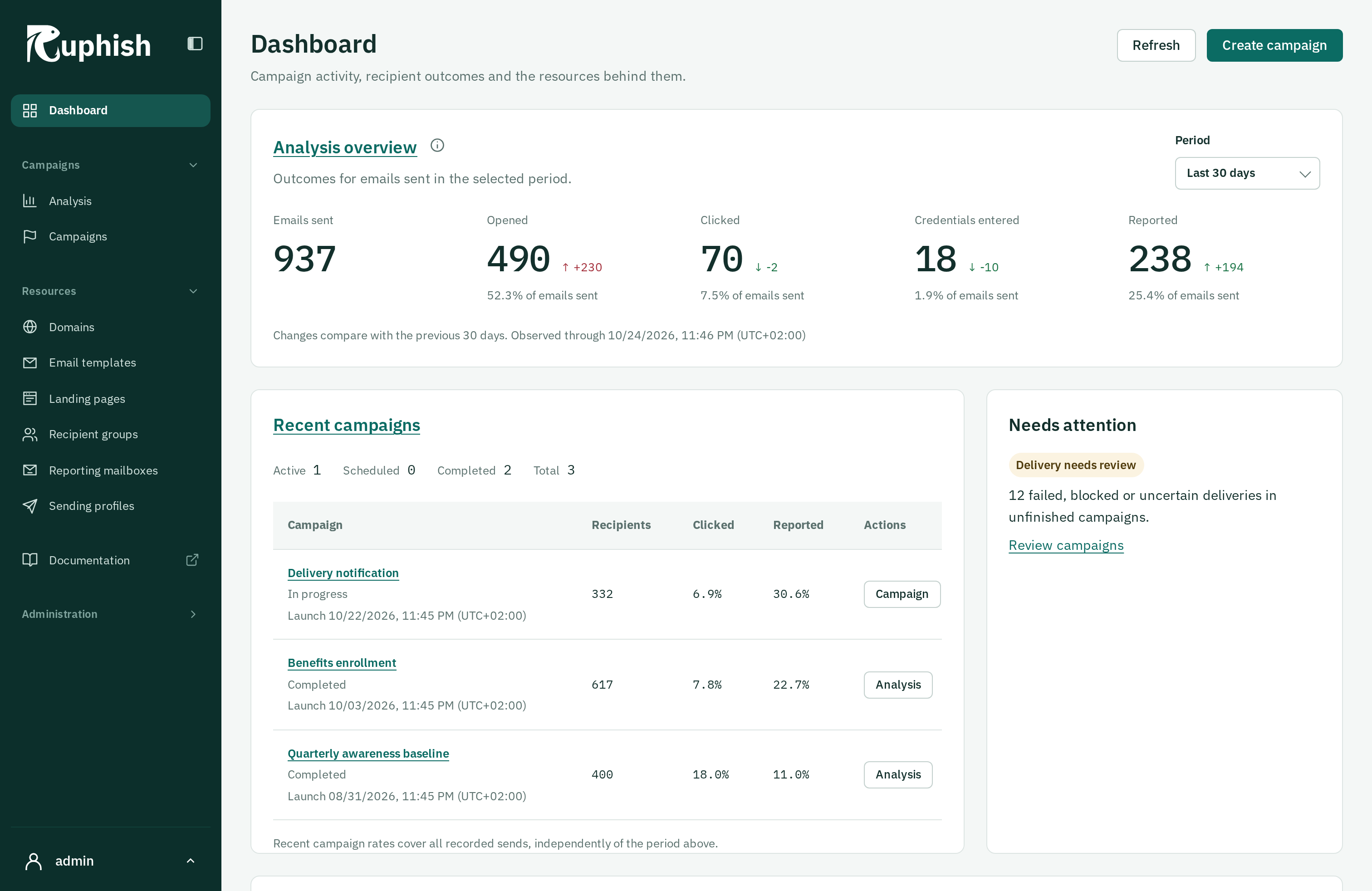Open the Benefits enrollment campaign link
This screenshot has height=891, width=1372.
click(x=342, y=663)
